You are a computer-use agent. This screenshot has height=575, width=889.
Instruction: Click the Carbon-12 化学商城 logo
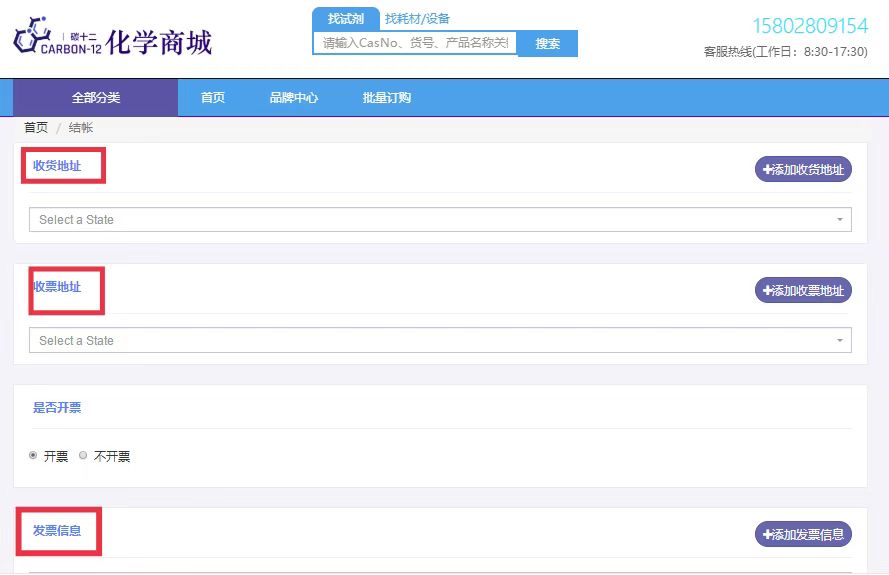[112, 37]
